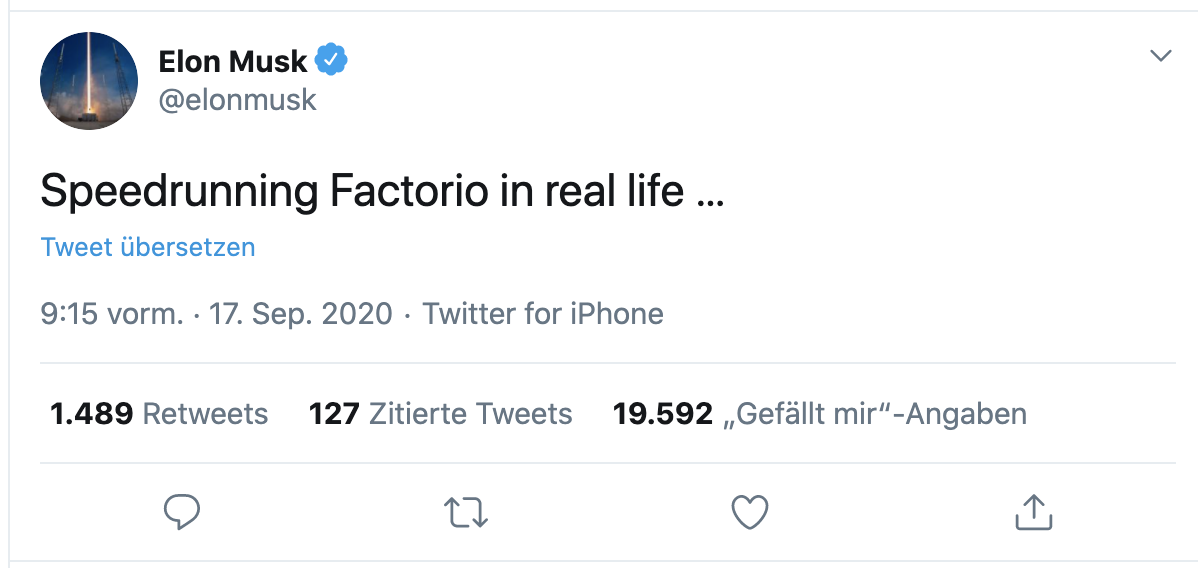Show the 127 Zitierte Tweets
1198x568 pixels.
pyautogui.click(x=440, y=413)
